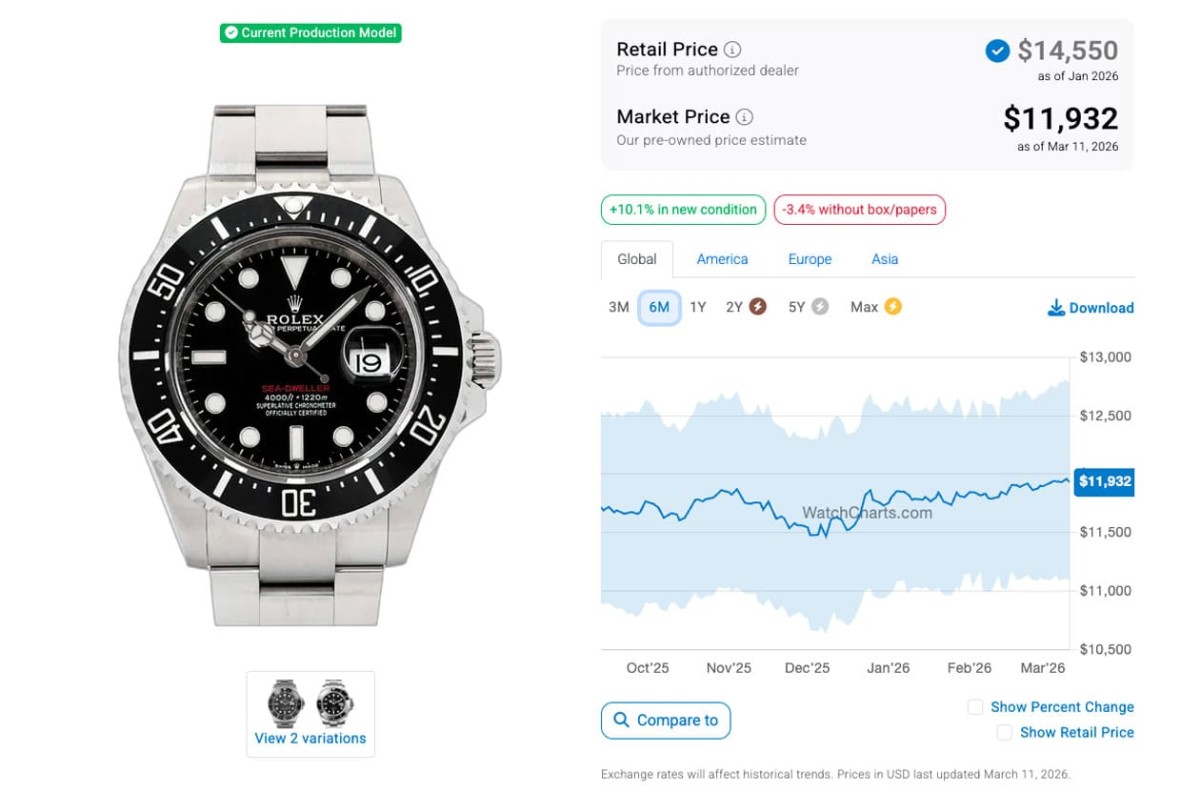Click the Download chart icon
The height and width of the screenshot is (793, 1200).
click(x=1056, y=308)
